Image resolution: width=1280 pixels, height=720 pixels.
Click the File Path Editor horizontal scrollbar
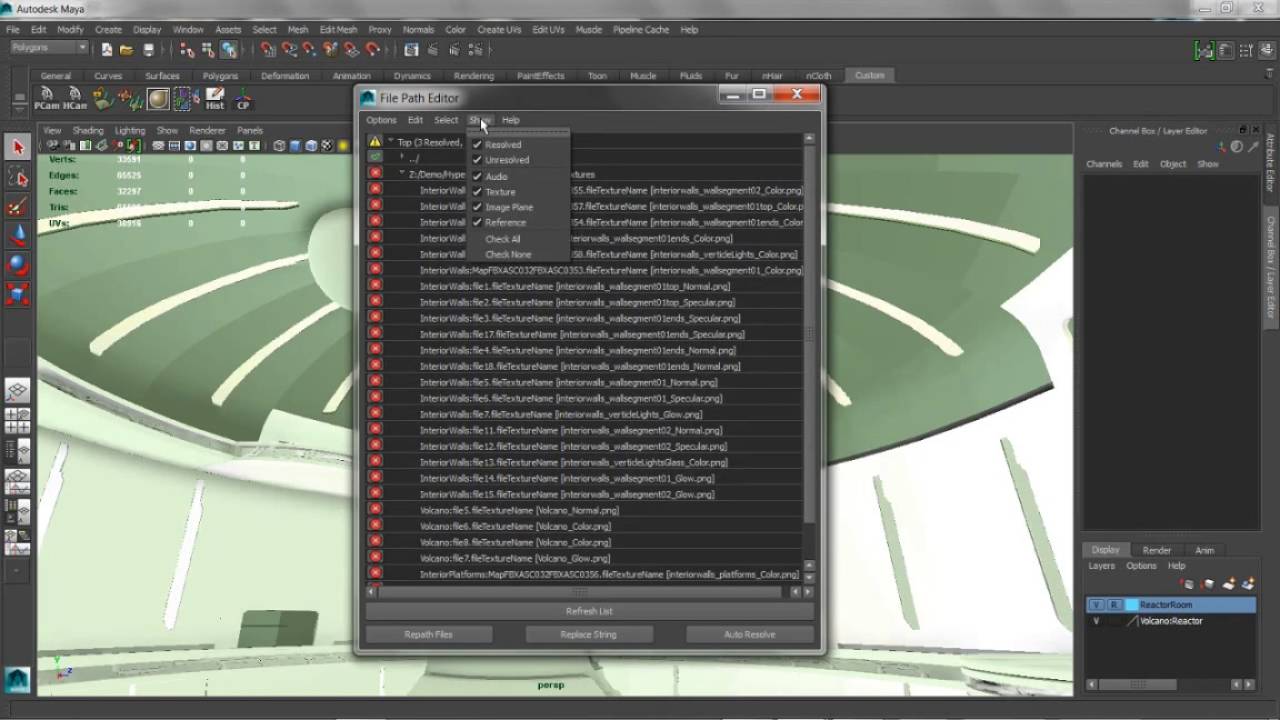pyautogui.click(x=580, y=592)
